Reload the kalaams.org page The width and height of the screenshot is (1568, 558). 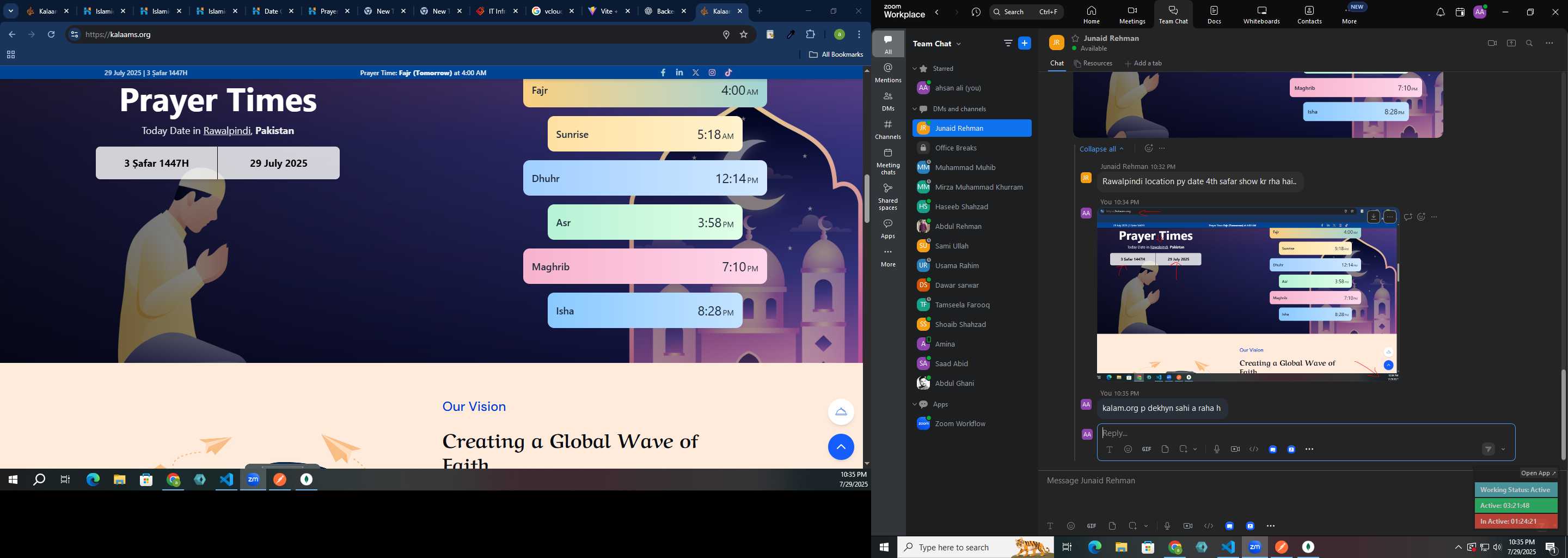click(52, 35)
